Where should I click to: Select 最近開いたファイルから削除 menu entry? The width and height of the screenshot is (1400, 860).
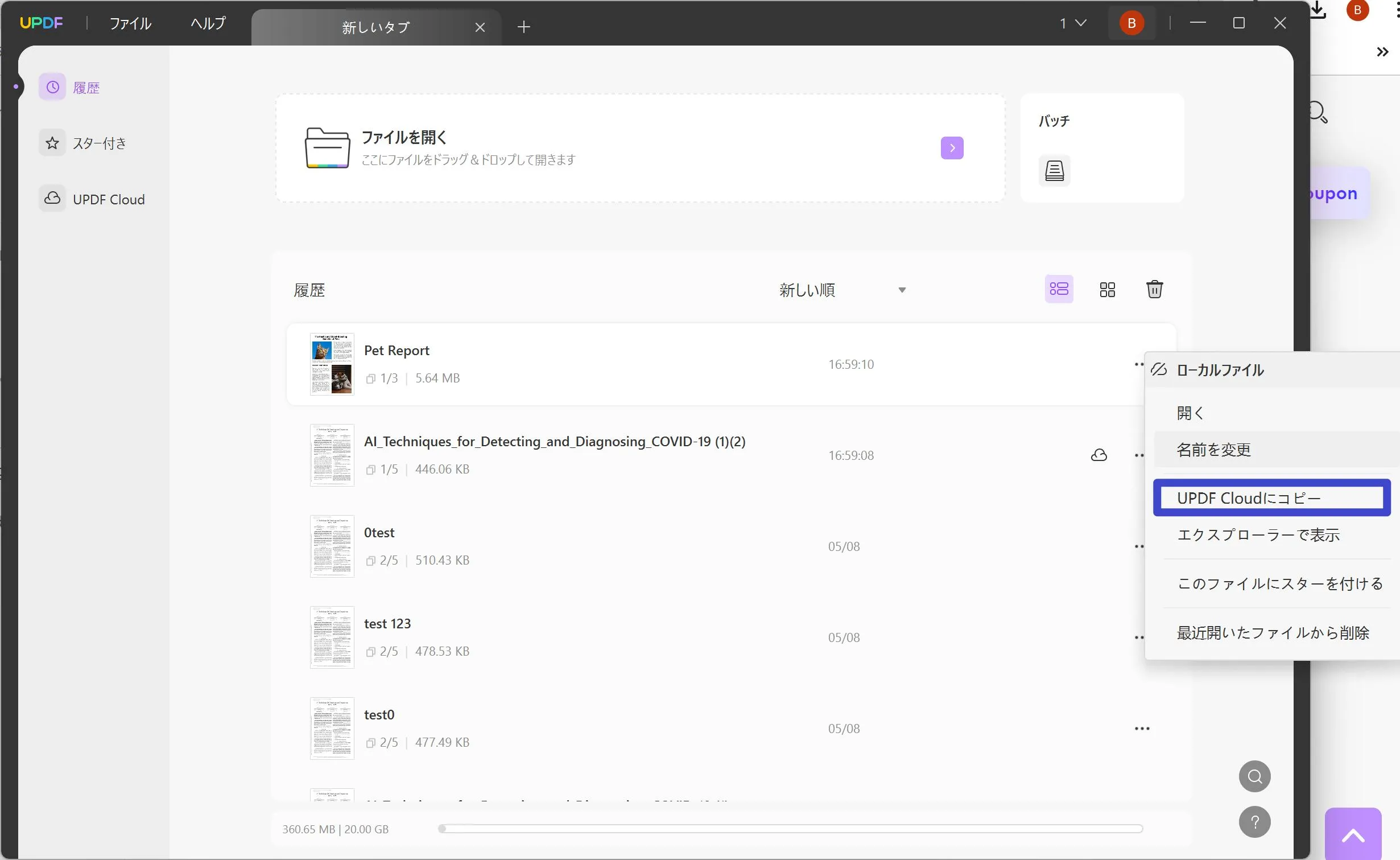pyautogui.click(x=1277, y=632)
